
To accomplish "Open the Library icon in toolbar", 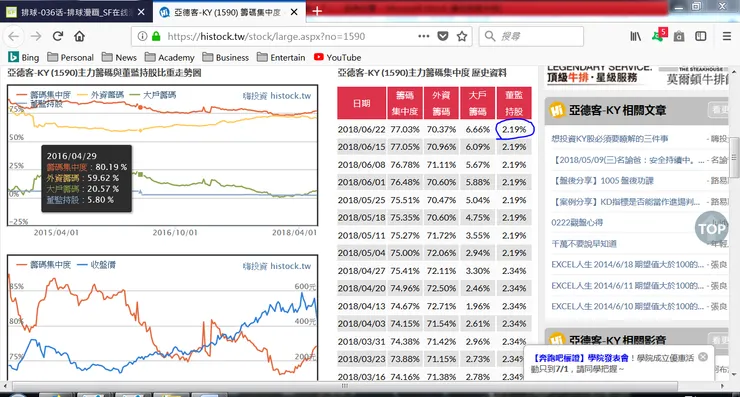I will (x=636, y=36).
